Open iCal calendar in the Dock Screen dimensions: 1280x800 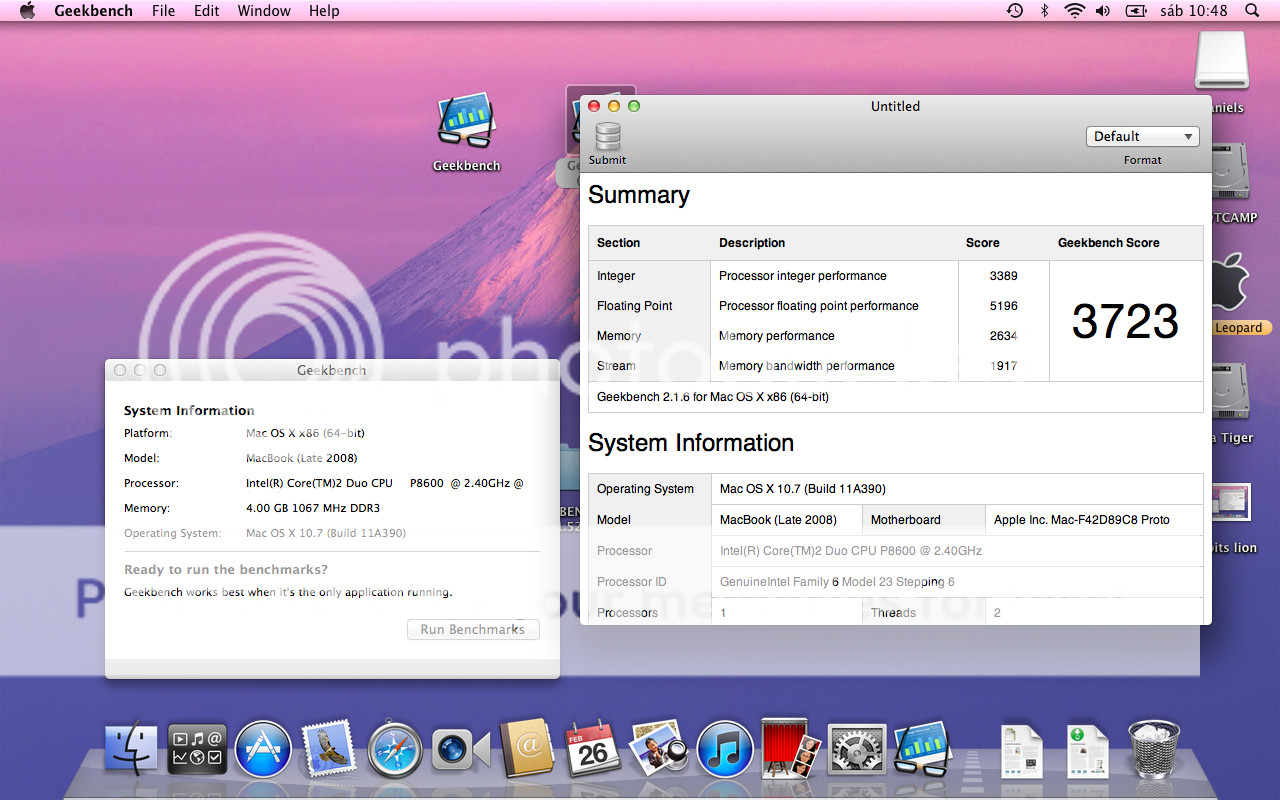coord(593,748)
